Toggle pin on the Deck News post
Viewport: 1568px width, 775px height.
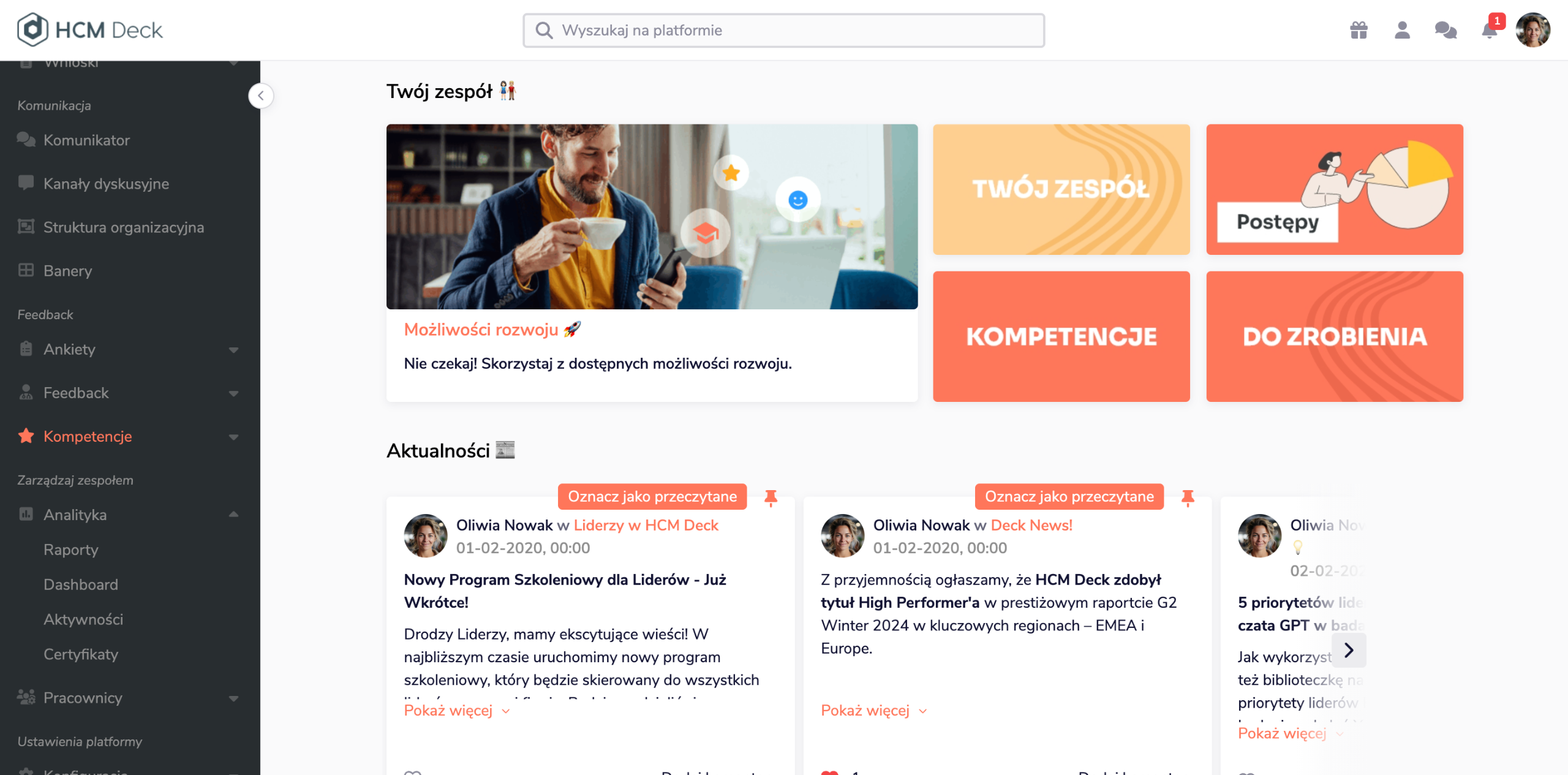1188,497
